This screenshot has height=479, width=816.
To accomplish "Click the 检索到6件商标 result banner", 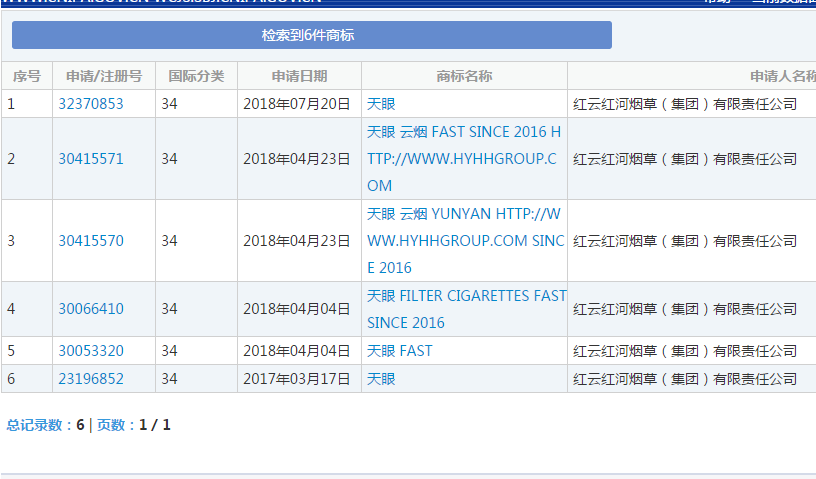I will point(312,35).
